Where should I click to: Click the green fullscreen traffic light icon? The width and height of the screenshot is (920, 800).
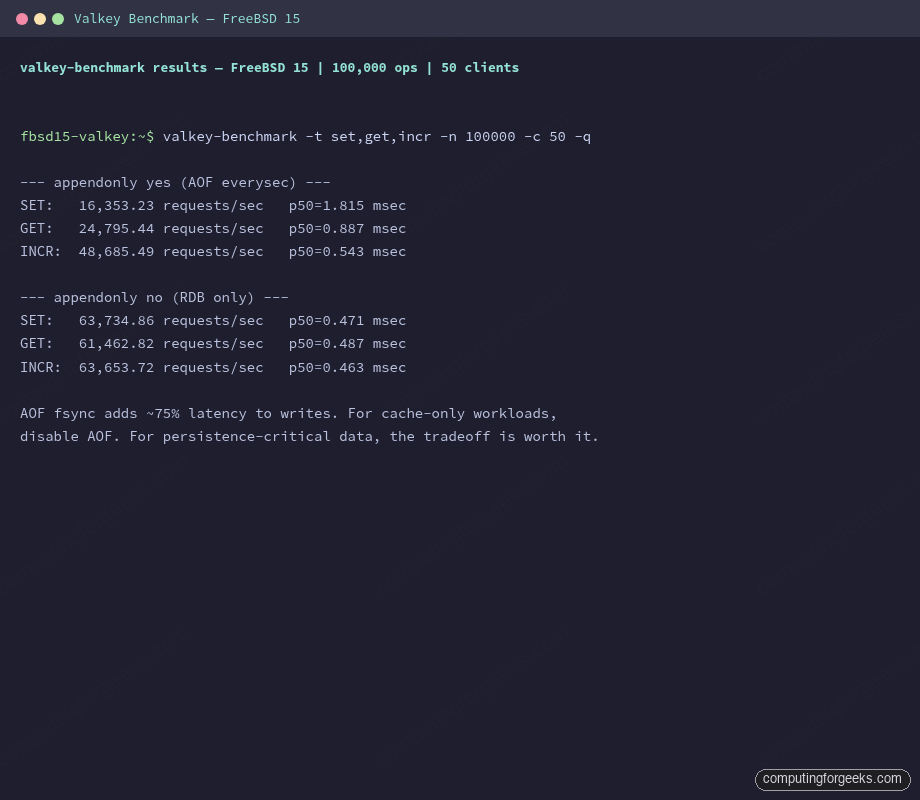point(57,18)
